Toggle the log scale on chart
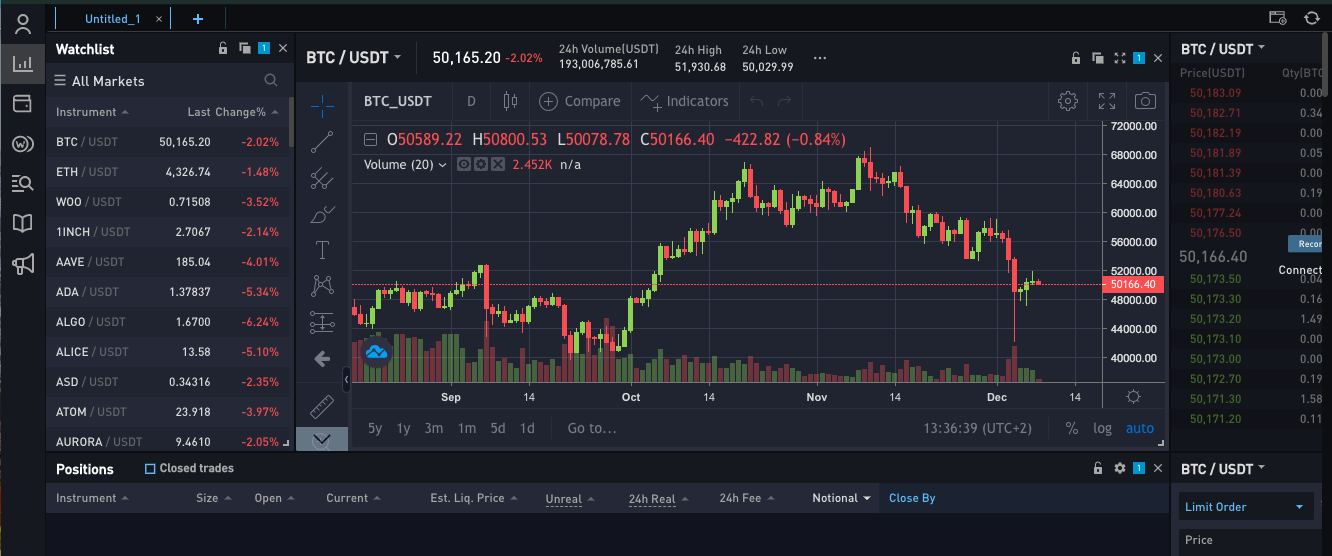 1102,428
